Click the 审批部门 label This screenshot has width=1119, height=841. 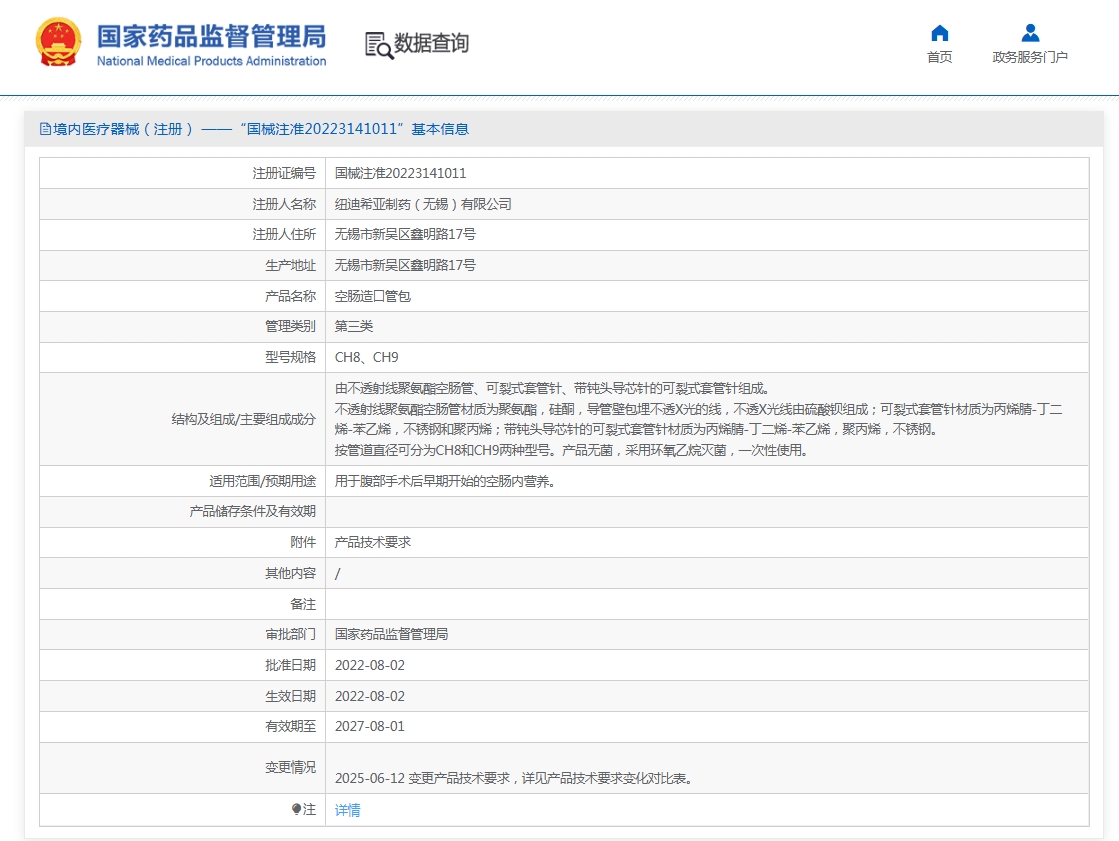click(290, 634)
